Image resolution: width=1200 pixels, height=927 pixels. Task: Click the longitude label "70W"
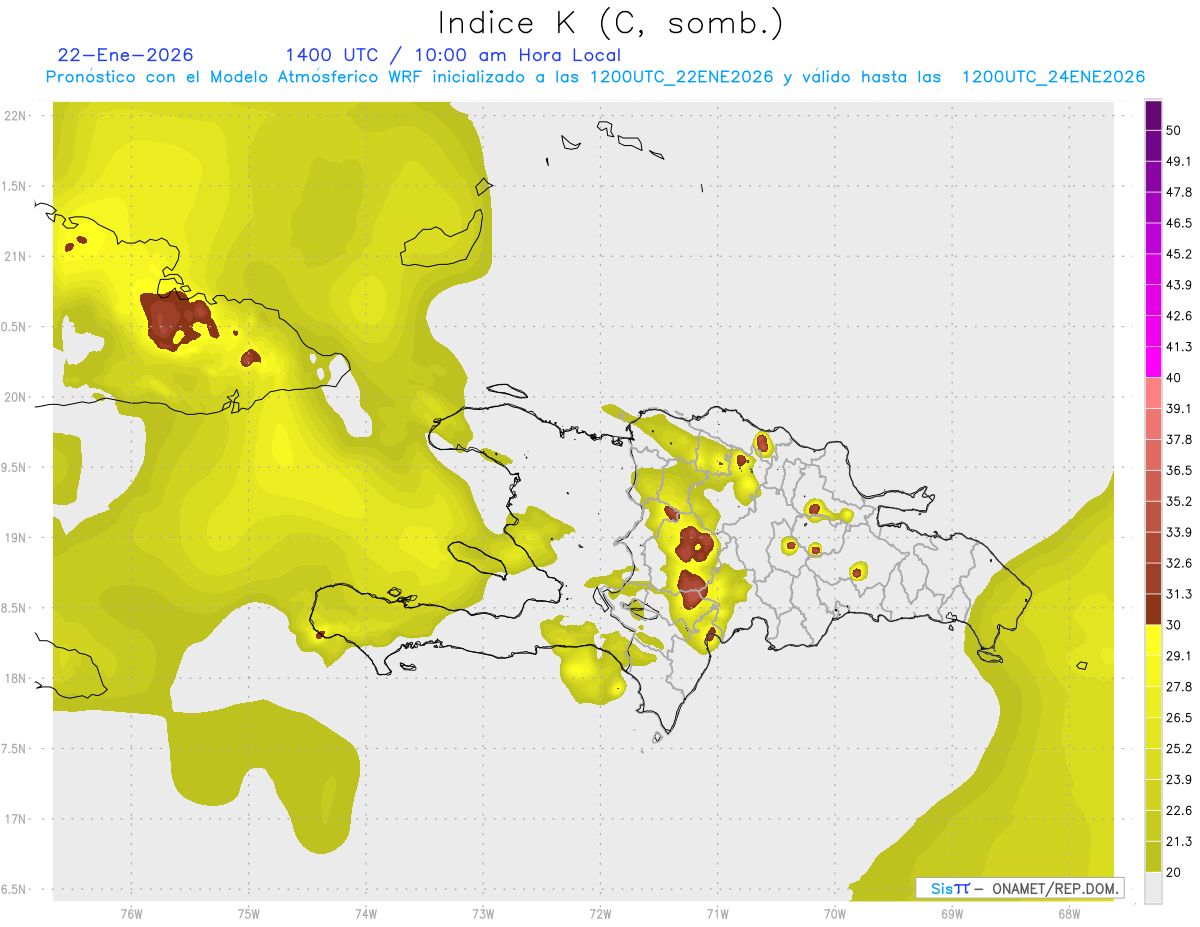coord(835,914)
